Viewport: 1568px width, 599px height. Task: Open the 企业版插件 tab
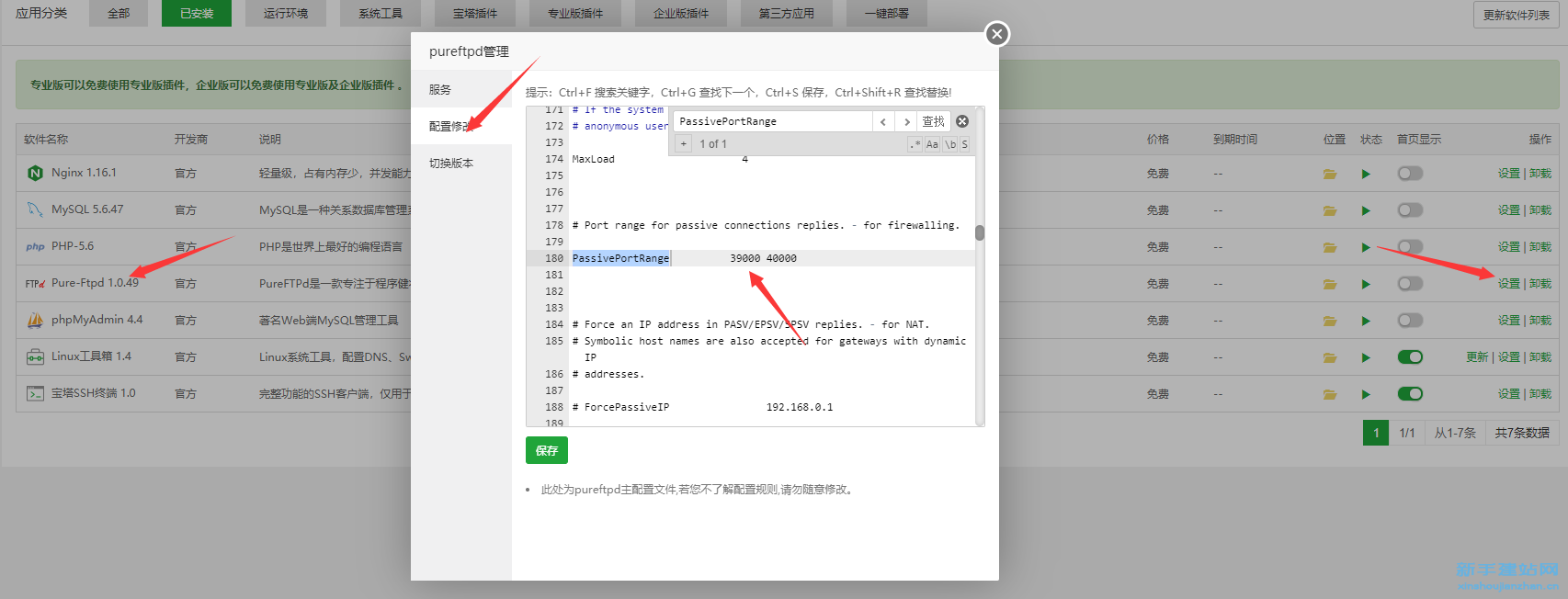[x=681, y=13]
